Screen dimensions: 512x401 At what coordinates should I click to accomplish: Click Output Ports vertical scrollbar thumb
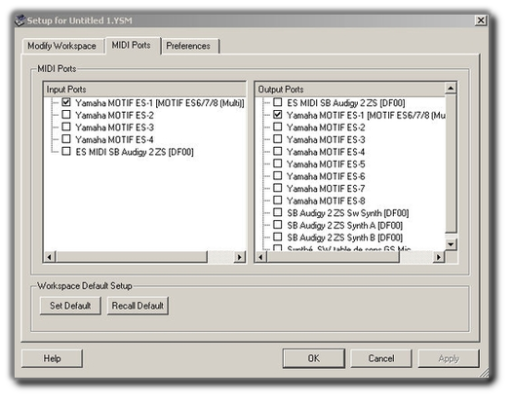[450, 163]
